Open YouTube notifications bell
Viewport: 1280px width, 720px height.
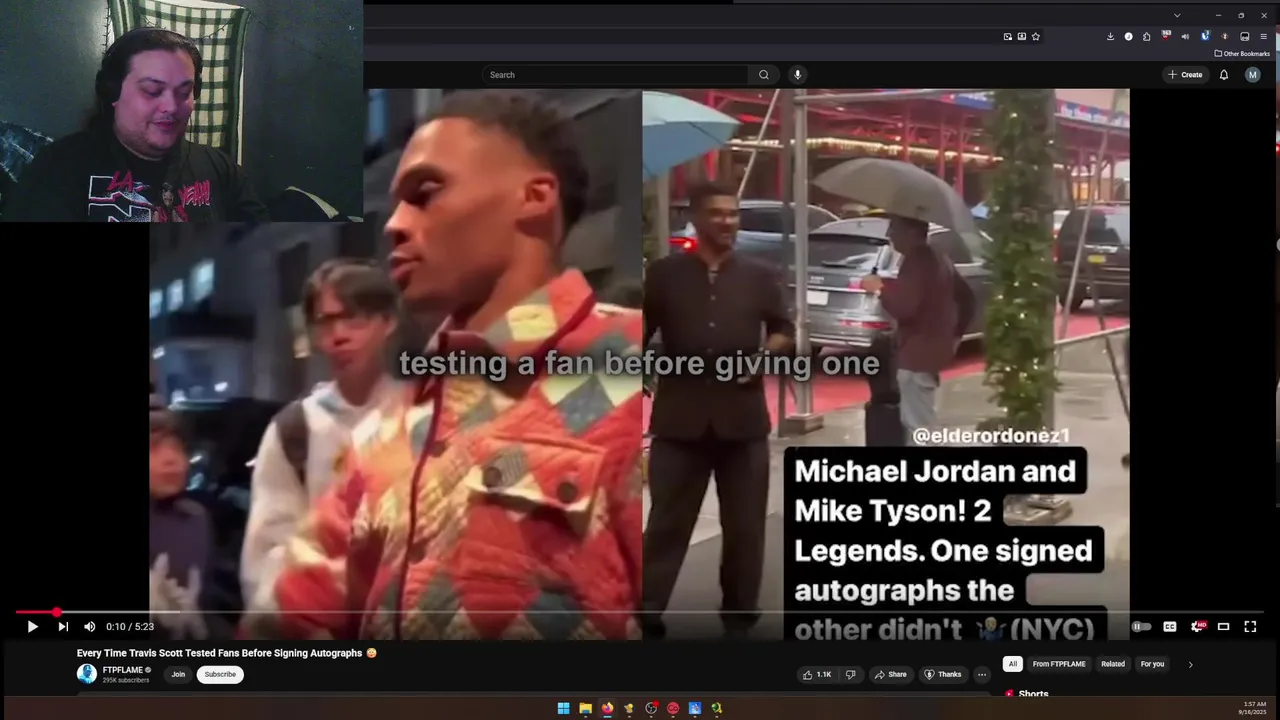pos(1224,75)
